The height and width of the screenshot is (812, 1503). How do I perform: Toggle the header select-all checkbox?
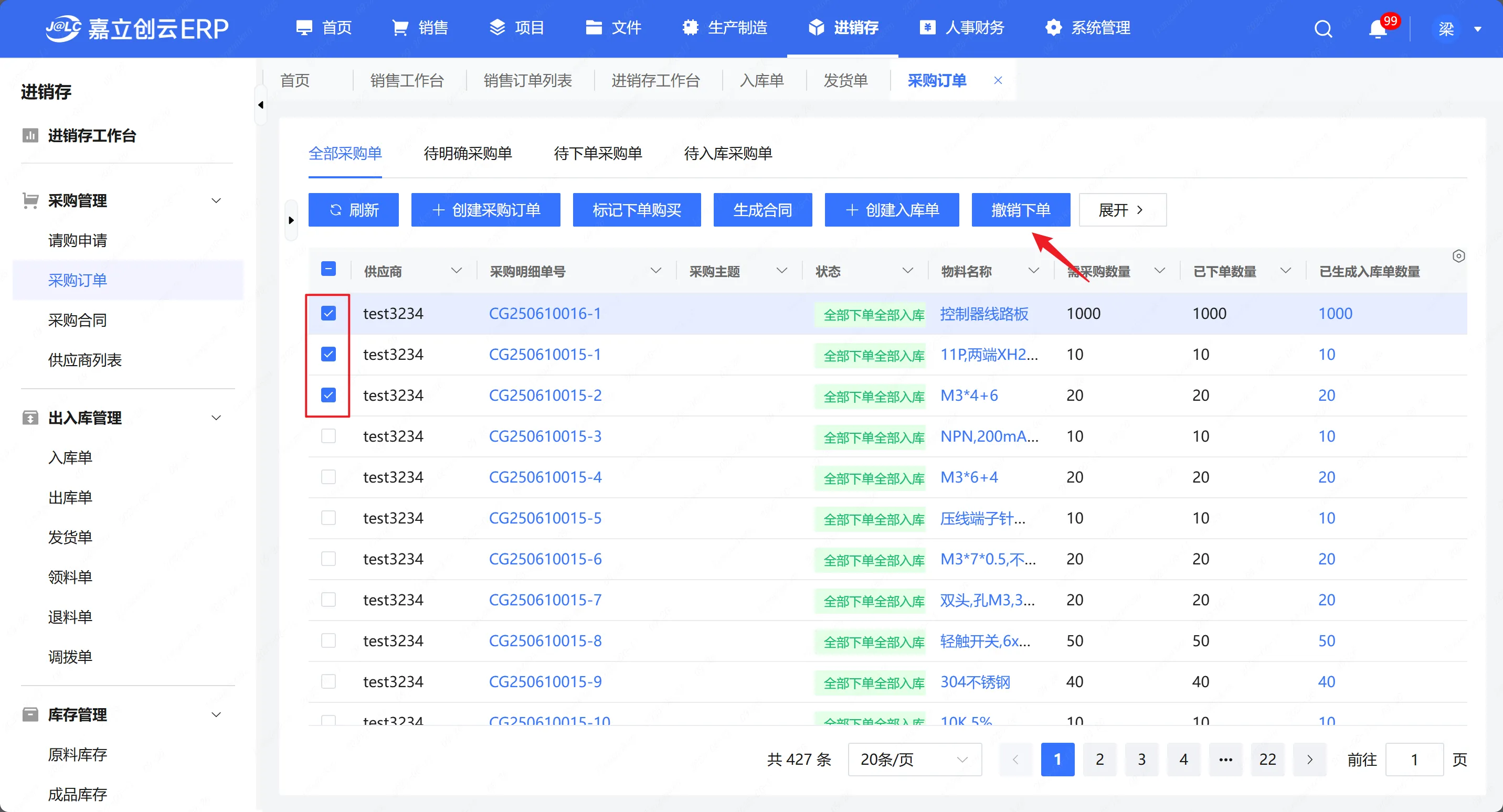click(329, 269)
